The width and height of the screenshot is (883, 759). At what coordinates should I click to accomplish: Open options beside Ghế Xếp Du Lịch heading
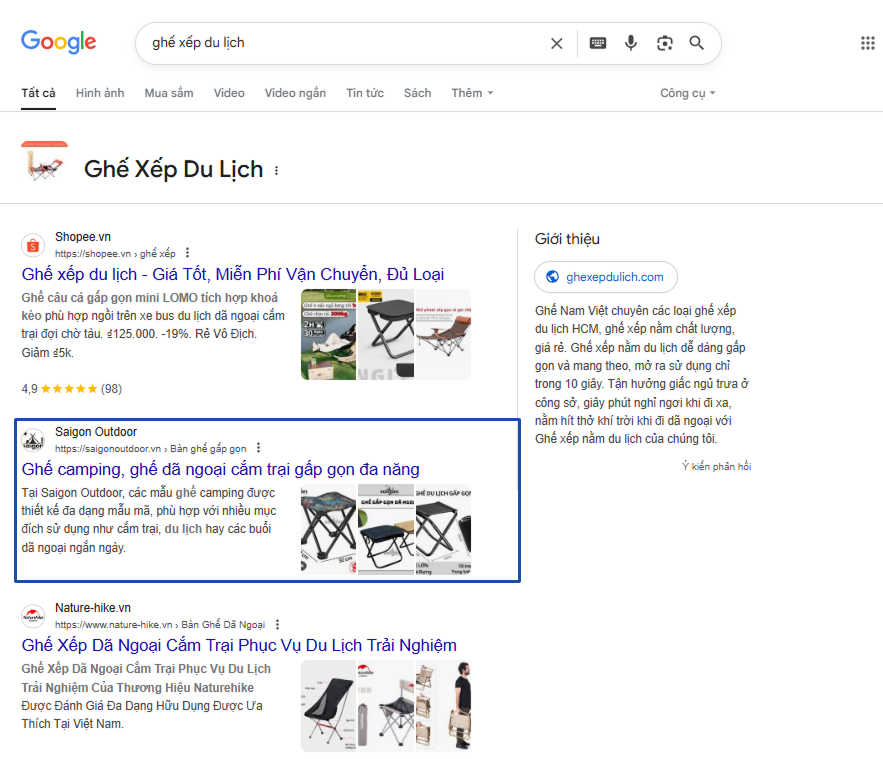click(277, 170)
